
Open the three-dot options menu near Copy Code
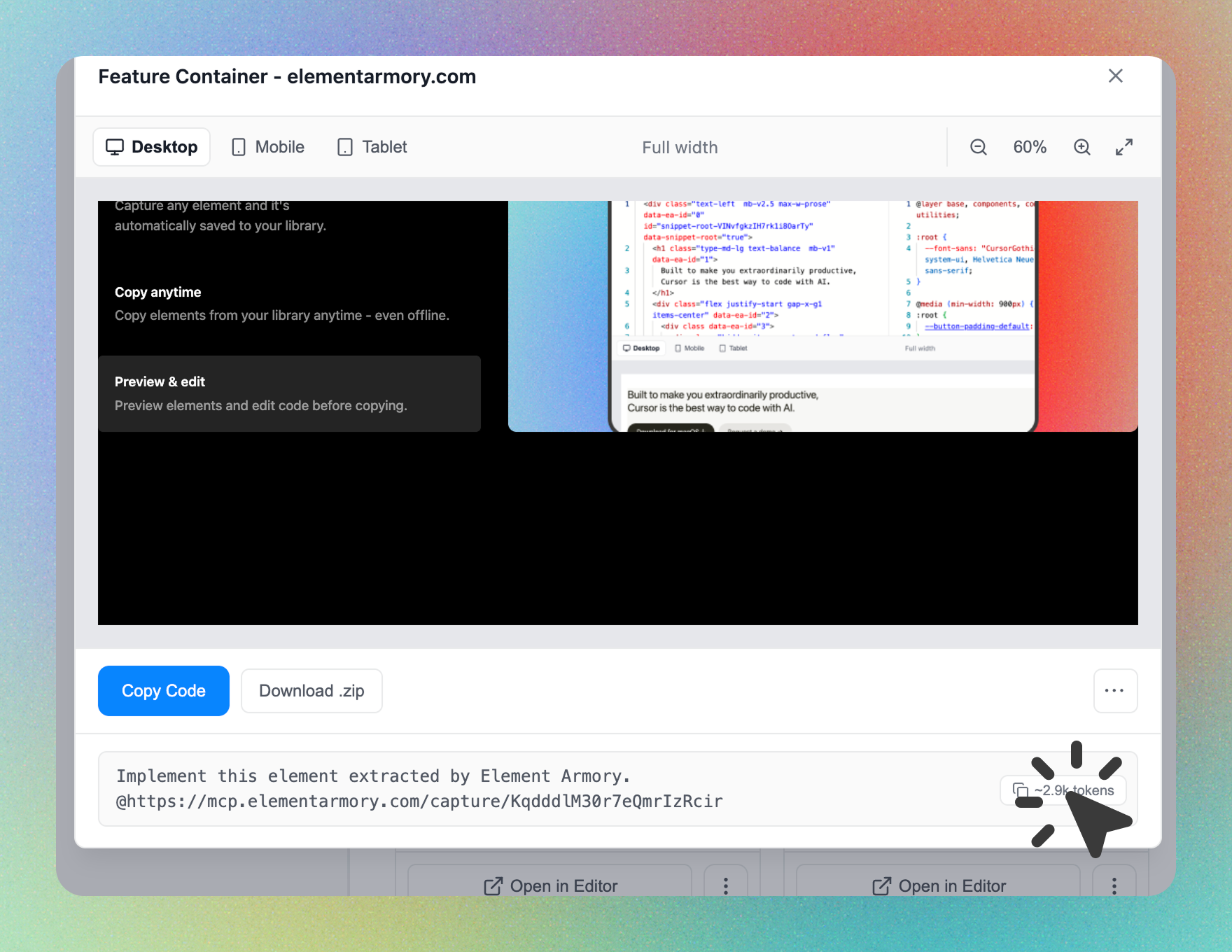tap(1114, 691)
